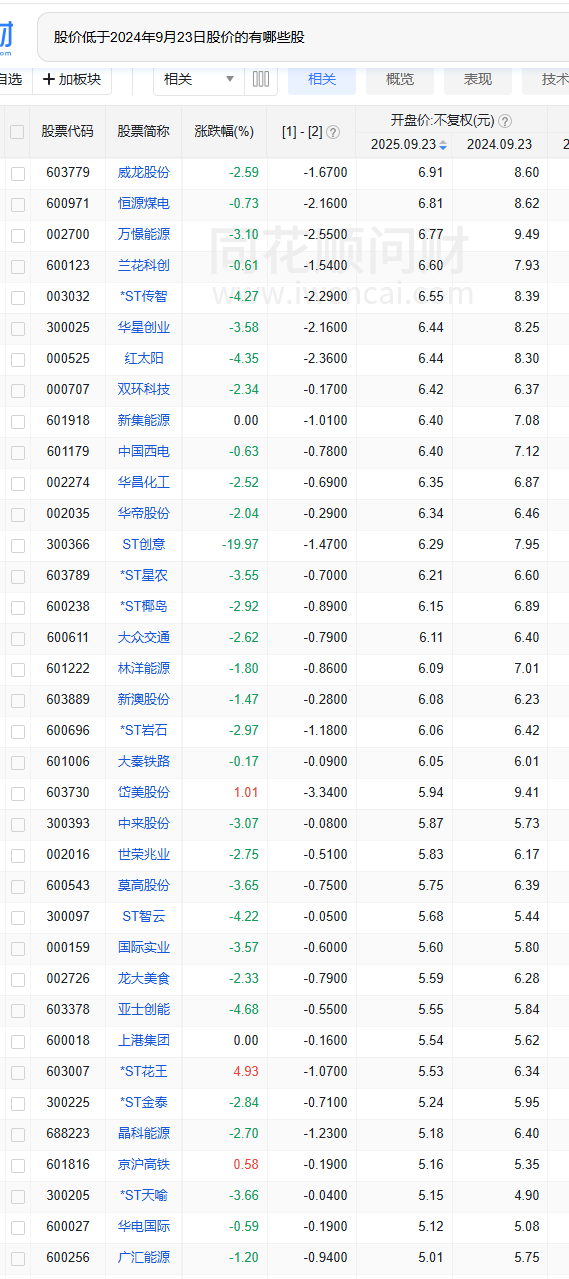Open the column layout icon beside 相关 dropdown
This screenshot has height=1279, width=569.
[260, 79]
